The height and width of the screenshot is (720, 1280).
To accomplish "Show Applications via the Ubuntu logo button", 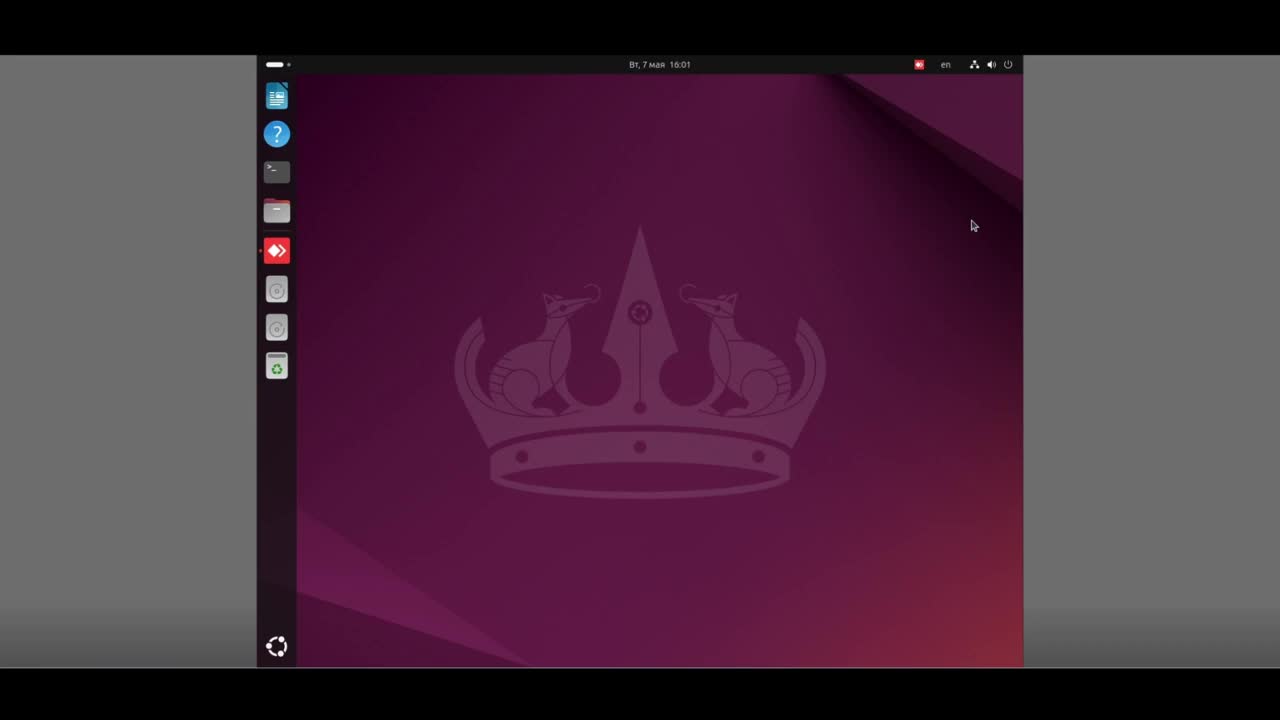I will point(277,646).
